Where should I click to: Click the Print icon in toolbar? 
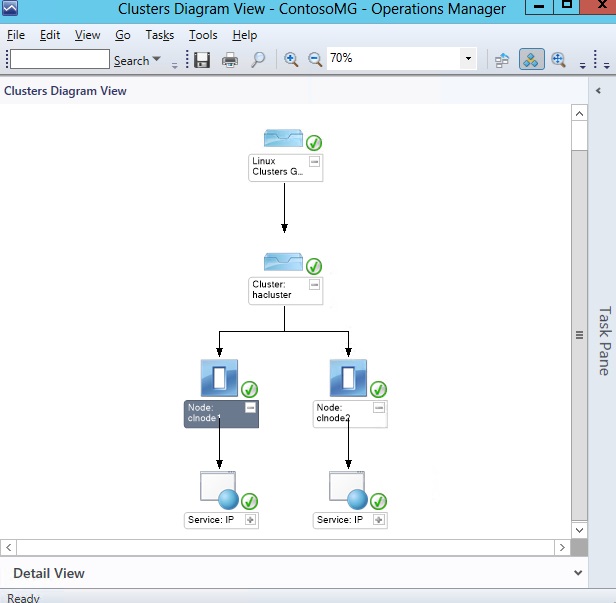[x=230, y=60]
